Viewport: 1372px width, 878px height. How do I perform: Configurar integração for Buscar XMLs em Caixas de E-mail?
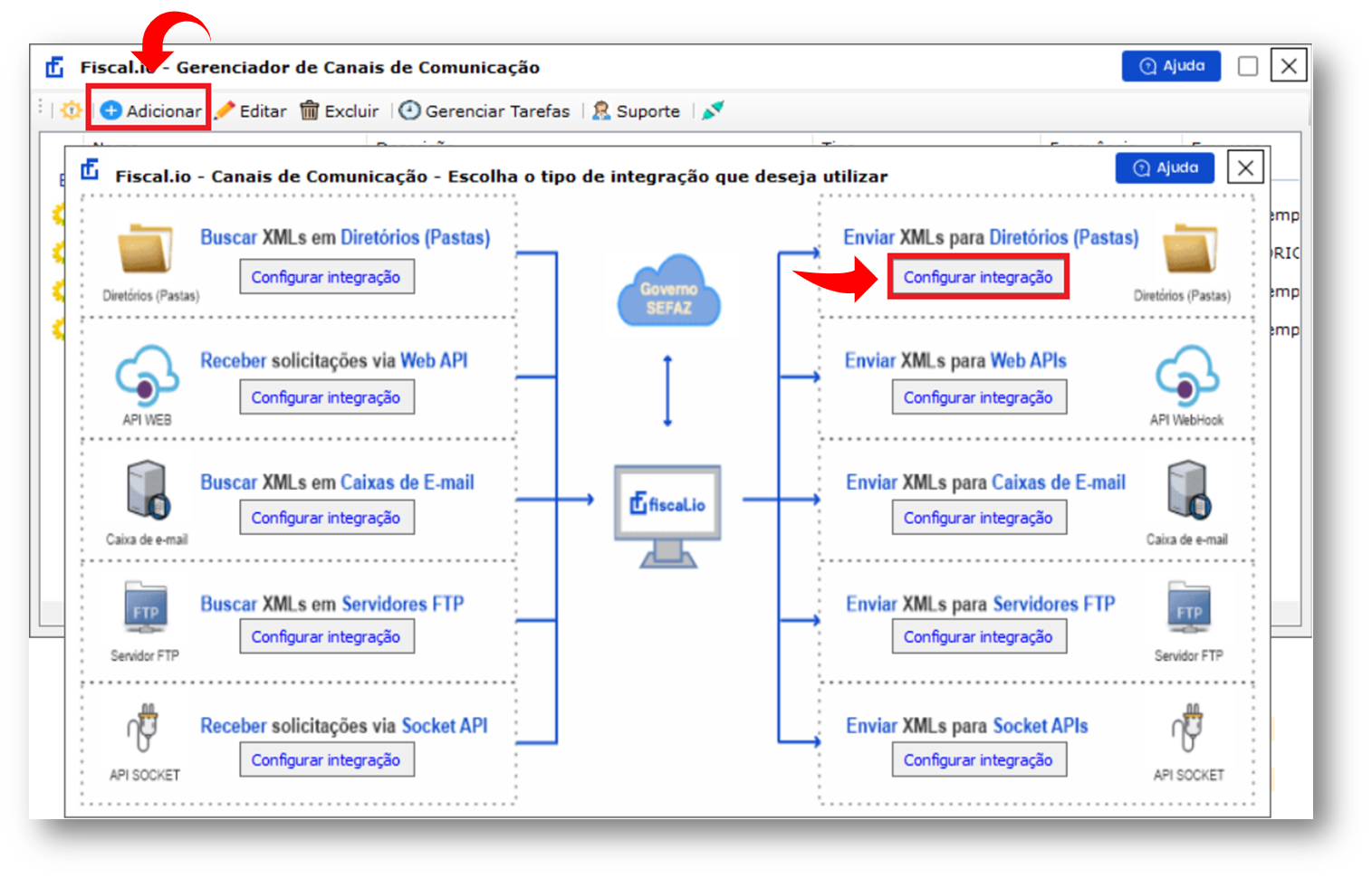(x=327, y=518)
